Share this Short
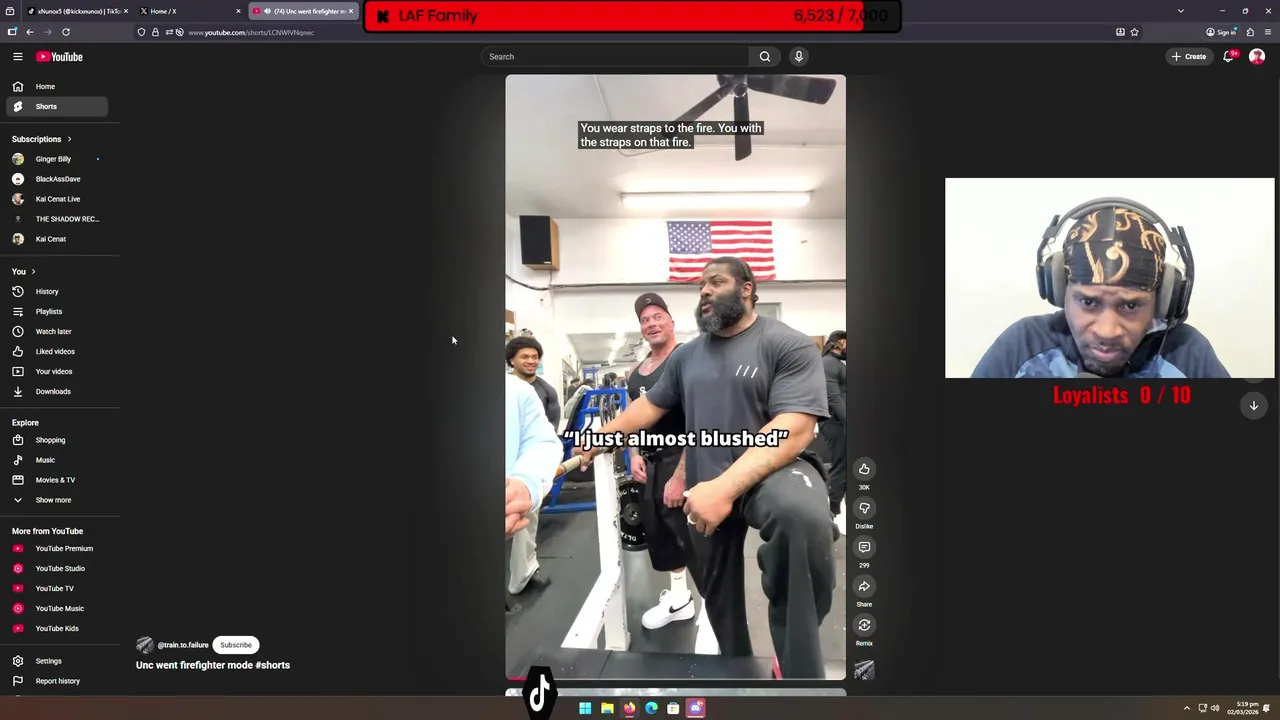 coord(864,586)
